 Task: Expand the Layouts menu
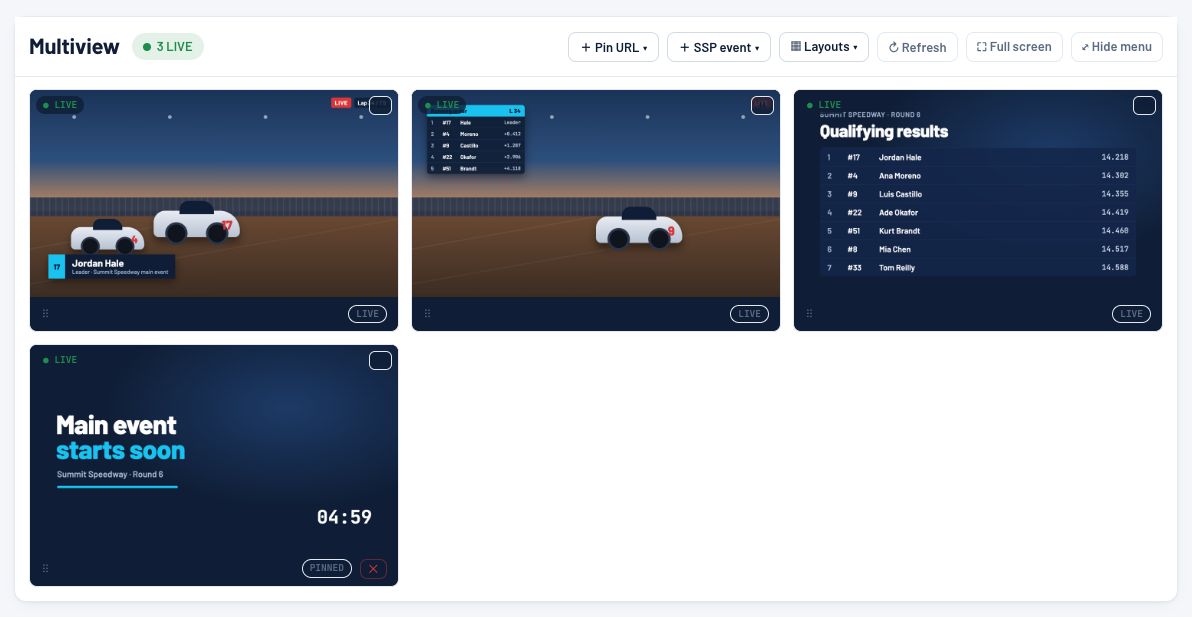tap(824, 47)
